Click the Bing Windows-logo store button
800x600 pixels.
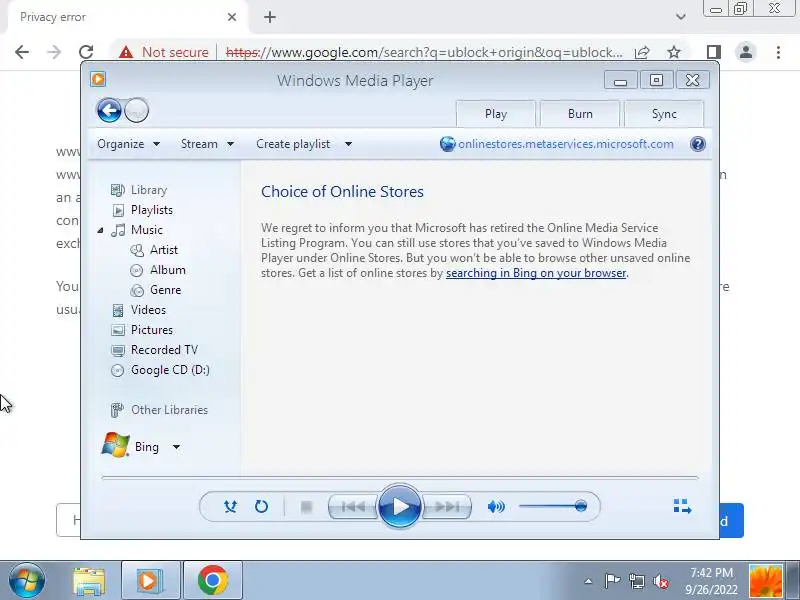pyautogui.click(x=131, y=446)
